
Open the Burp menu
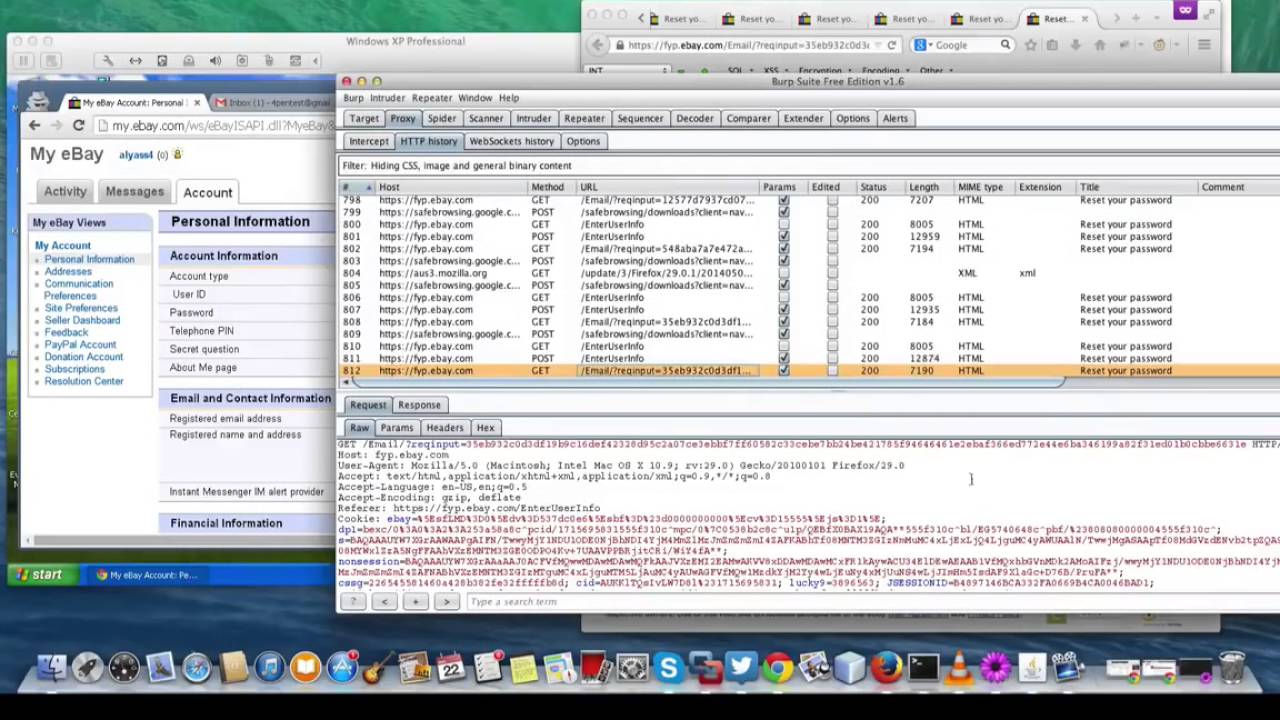354,98
